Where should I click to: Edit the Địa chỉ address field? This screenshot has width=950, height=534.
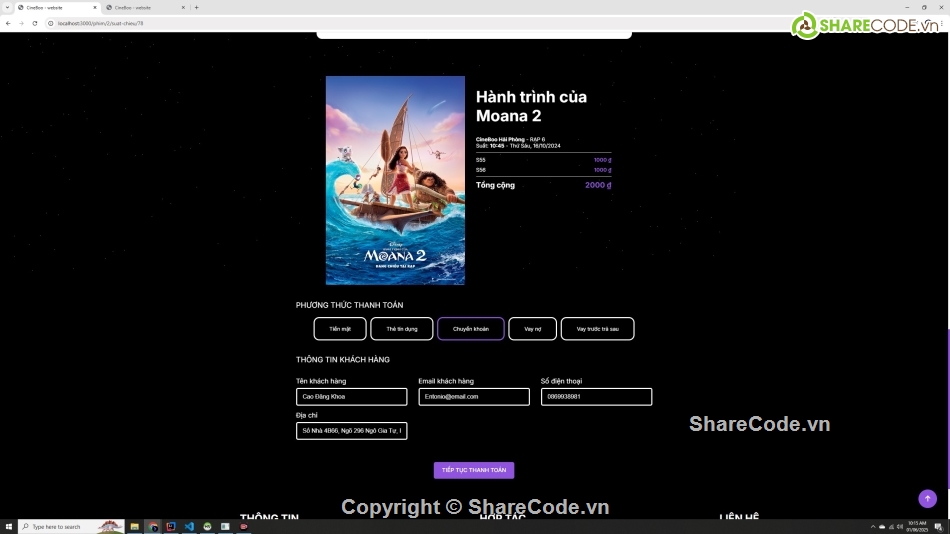point(351,430)
